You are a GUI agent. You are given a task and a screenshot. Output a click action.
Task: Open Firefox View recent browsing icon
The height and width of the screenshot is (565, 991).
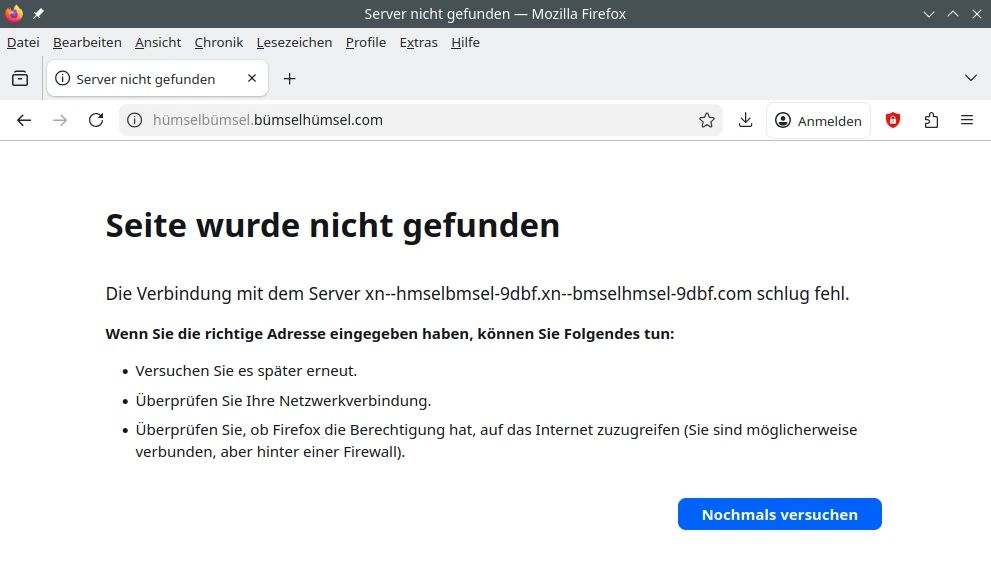pyautogui.click(x=20, y=78)
